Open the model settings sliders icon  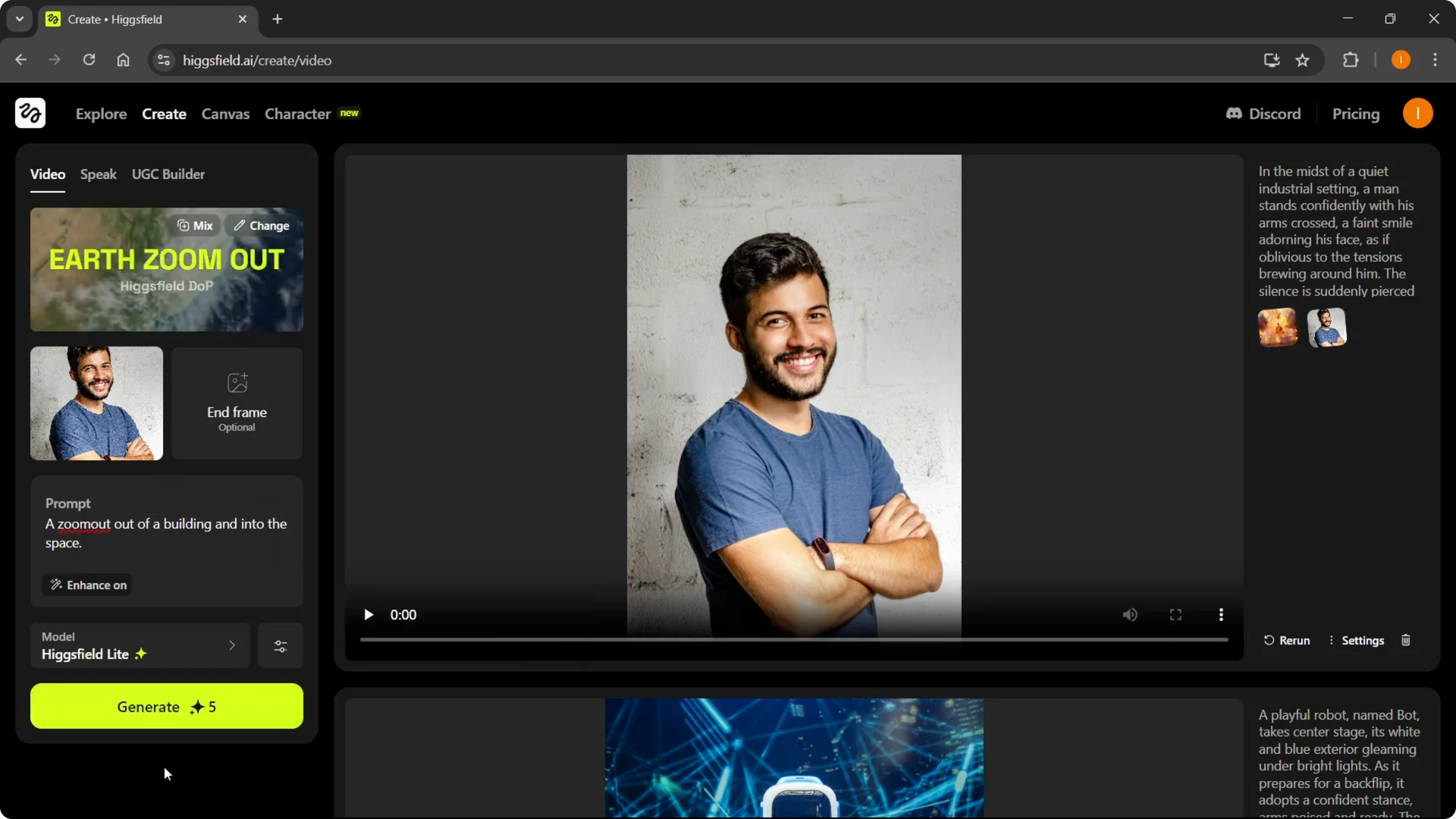pyautogui.click(x=280, y=645)
